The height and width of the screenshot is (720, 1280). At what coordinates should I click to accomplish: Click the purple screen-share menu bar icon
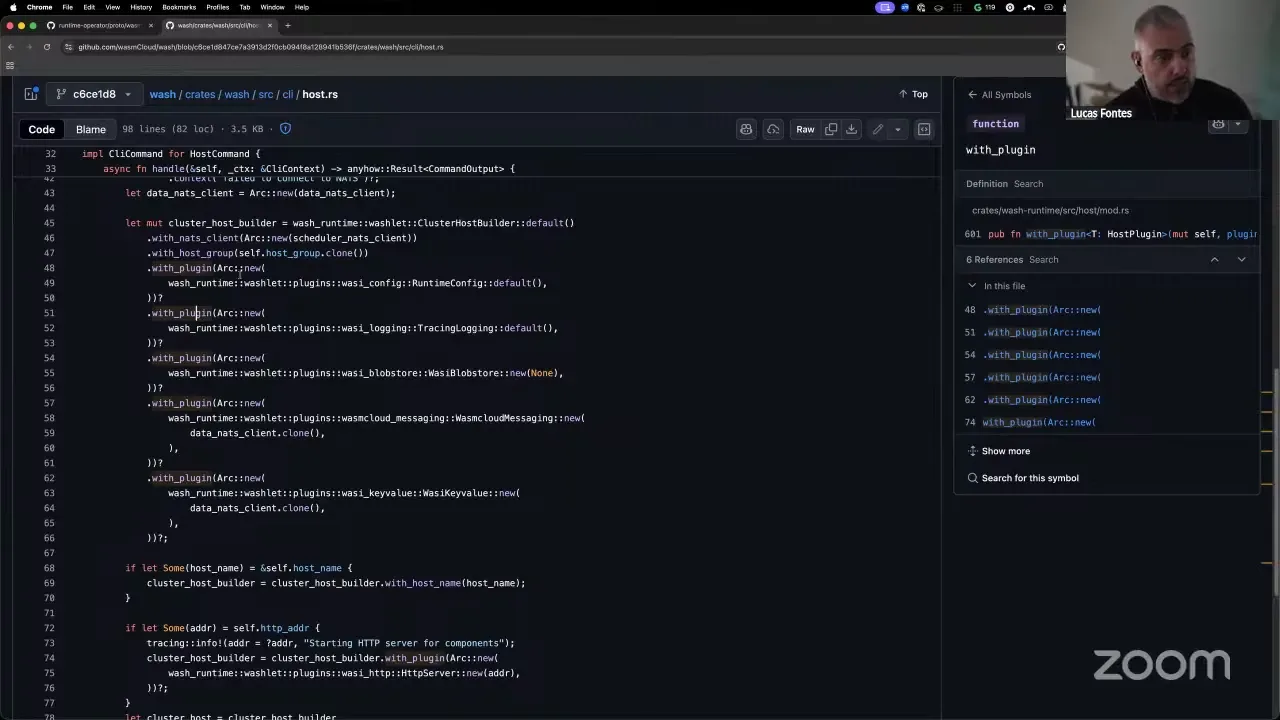(885, 7)
